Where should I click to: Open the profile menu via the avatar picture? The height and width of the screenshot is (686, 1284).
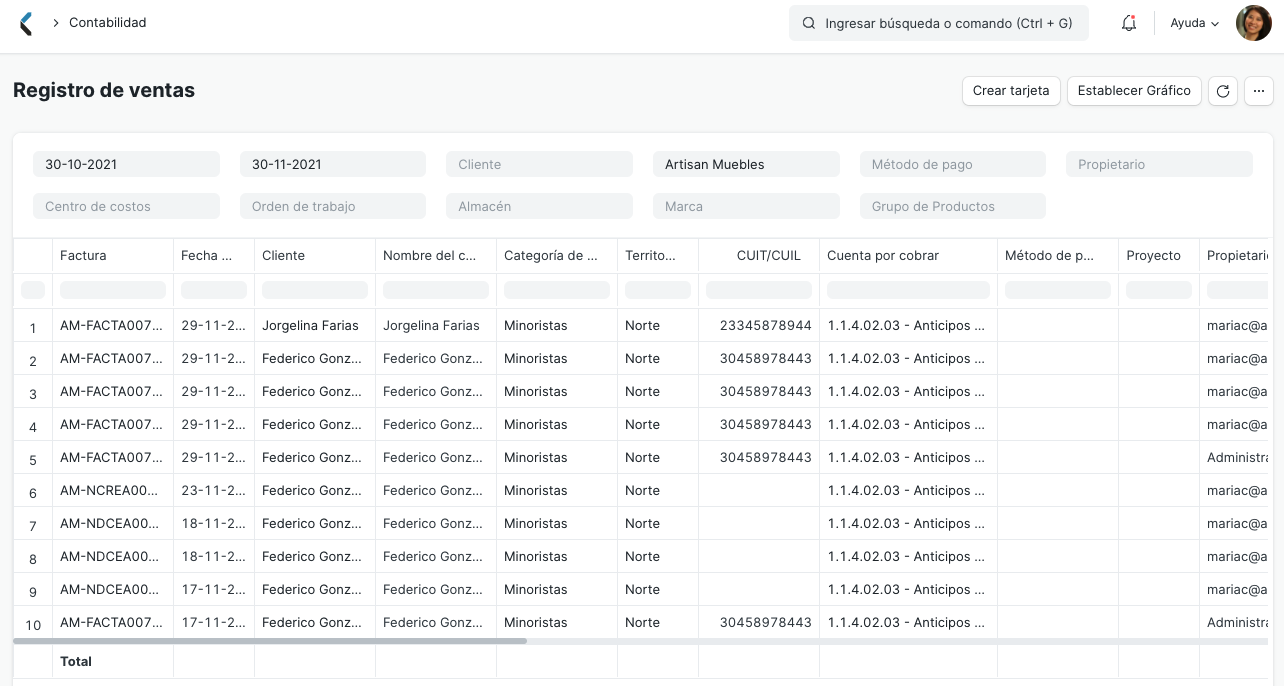coord(1253,22)
